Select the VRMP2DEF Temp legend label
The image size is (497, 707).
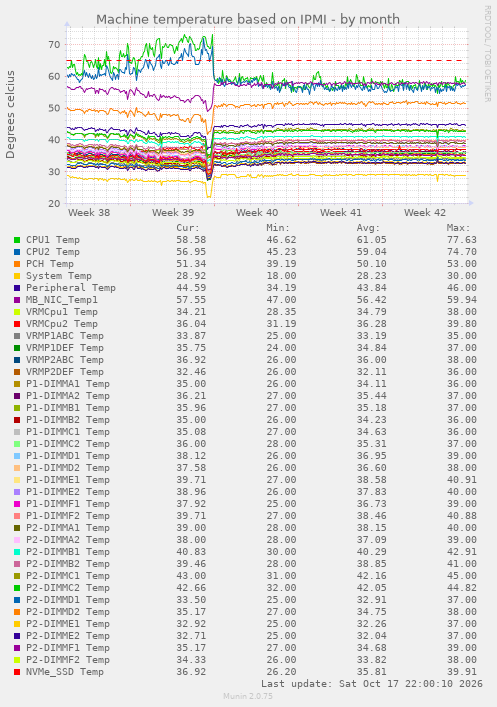pos(65,372)
